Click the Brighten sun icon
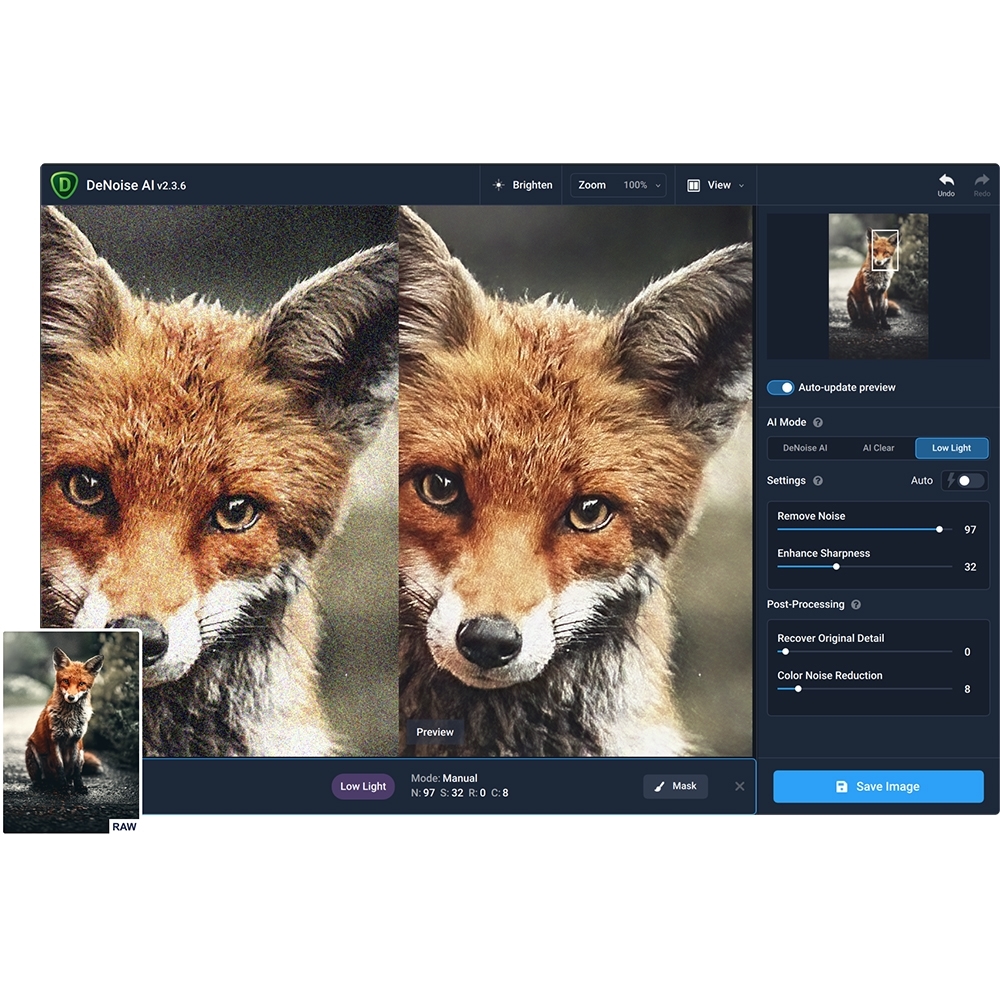Screen dimensions: 1000x1000 point(498,185)
